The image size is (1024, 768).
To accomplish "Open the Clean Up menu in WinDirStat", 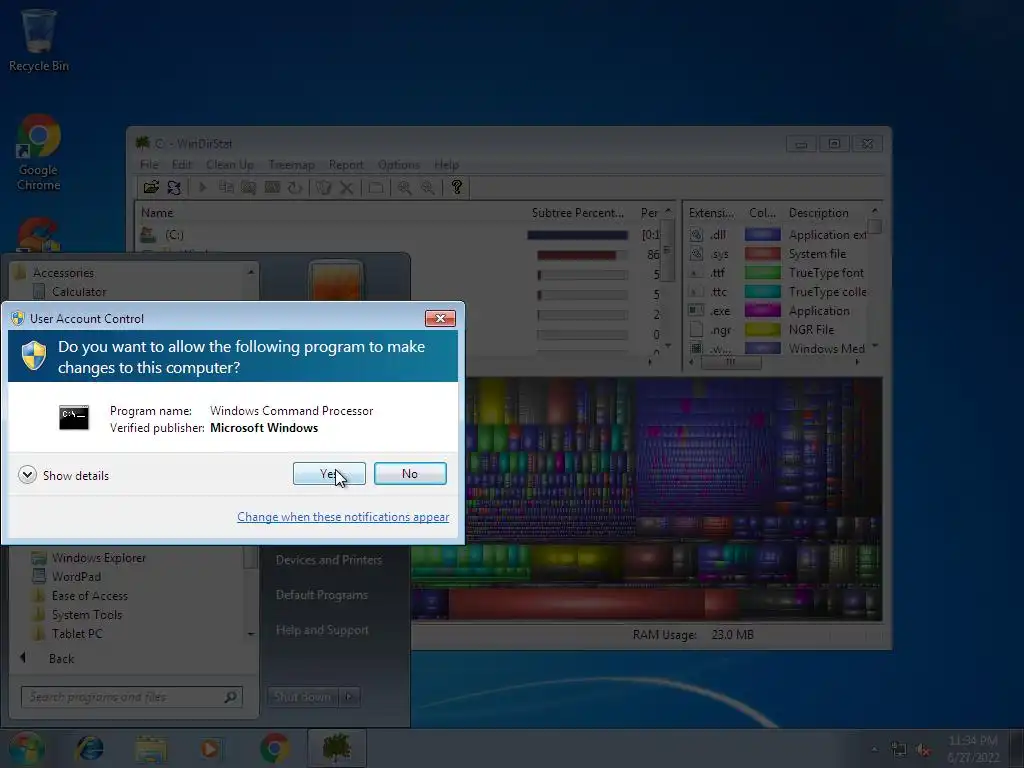I will [230, 165].
